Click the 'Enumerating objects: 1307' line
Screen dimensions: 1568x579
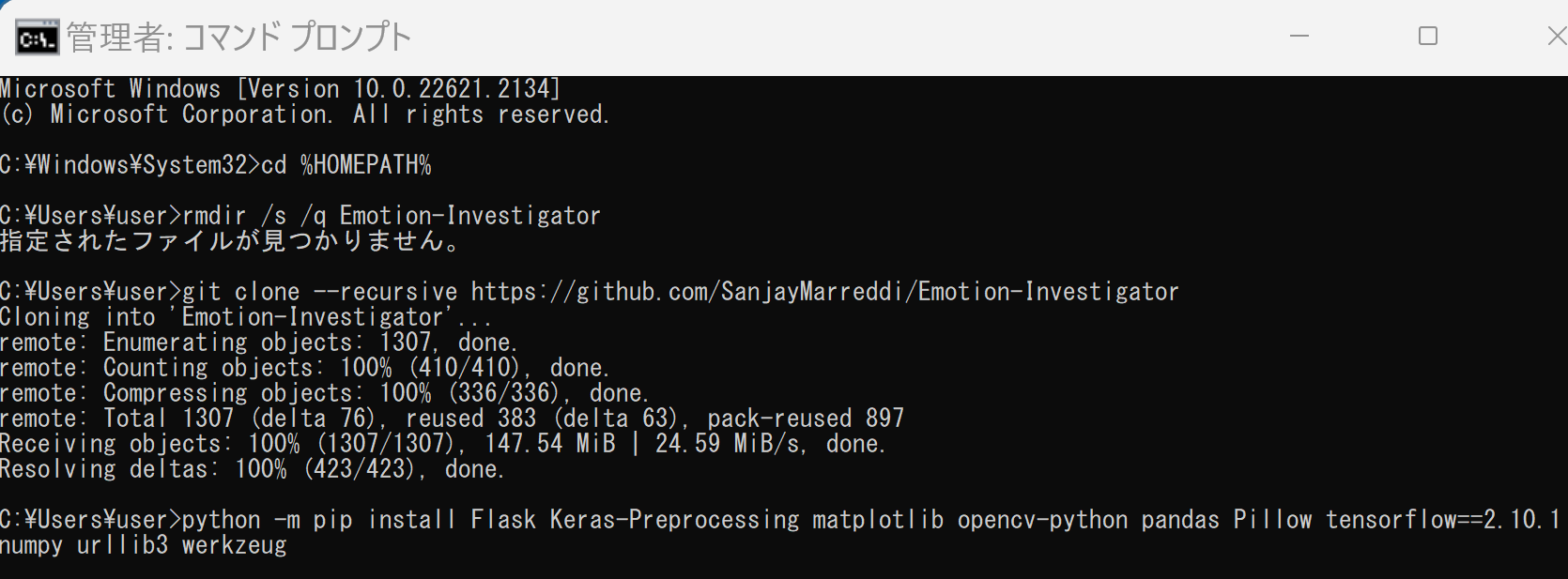[259, 343]
